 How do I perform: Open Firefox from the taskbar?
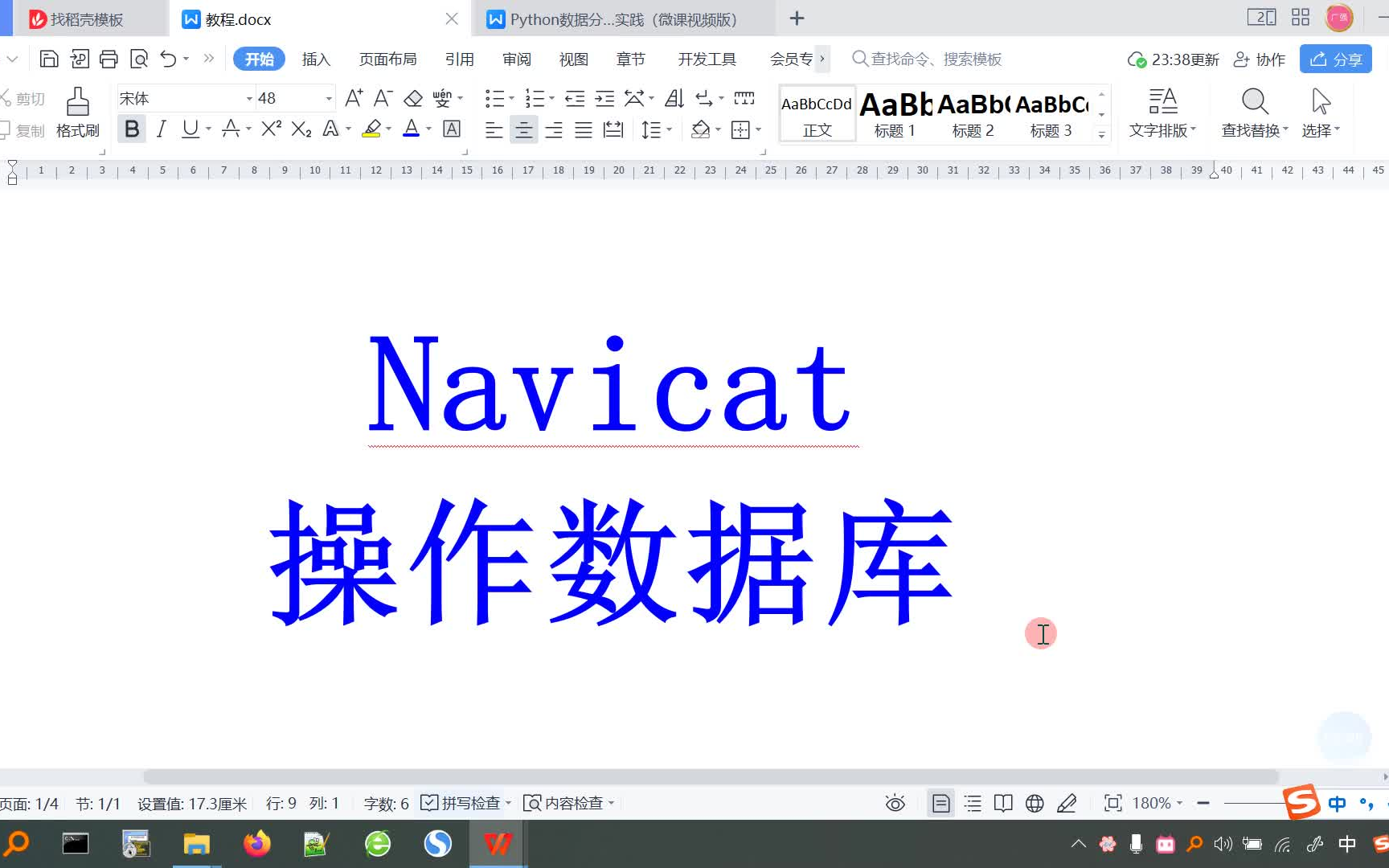tap(257, 844)
